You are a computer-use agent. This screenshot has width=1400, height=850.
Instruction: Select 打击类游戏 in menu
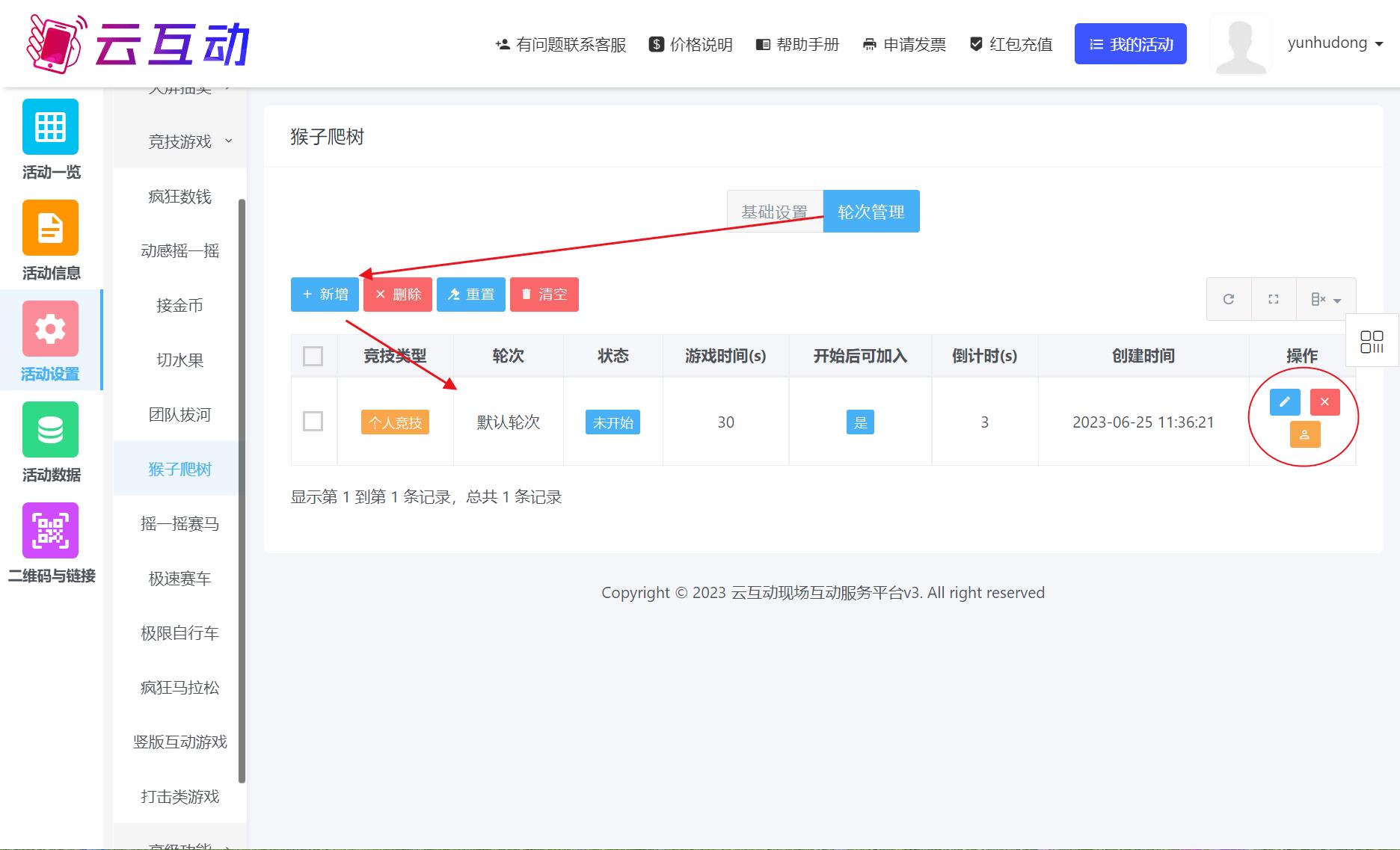click(180, 797)
